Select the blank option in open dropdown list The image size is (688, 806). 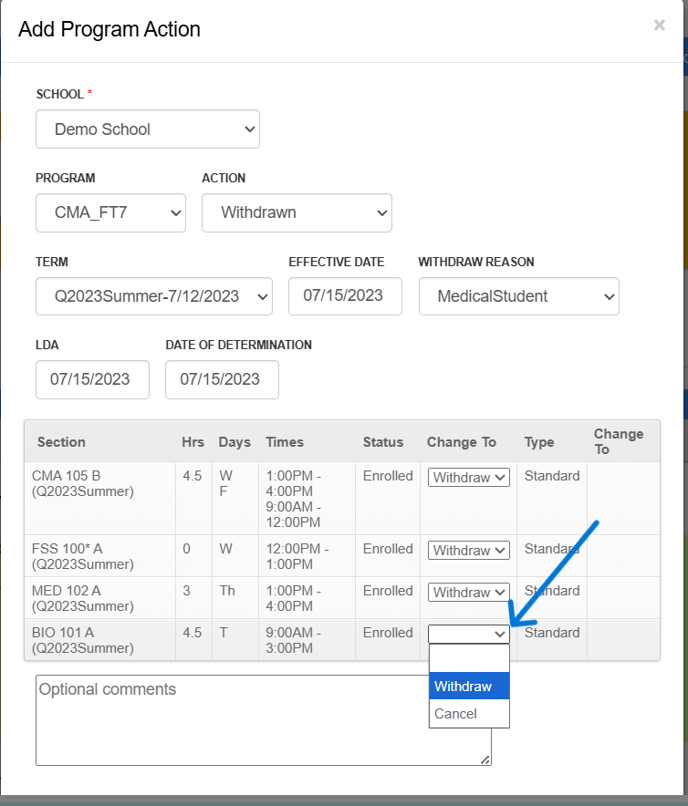[x=469, y=659]
